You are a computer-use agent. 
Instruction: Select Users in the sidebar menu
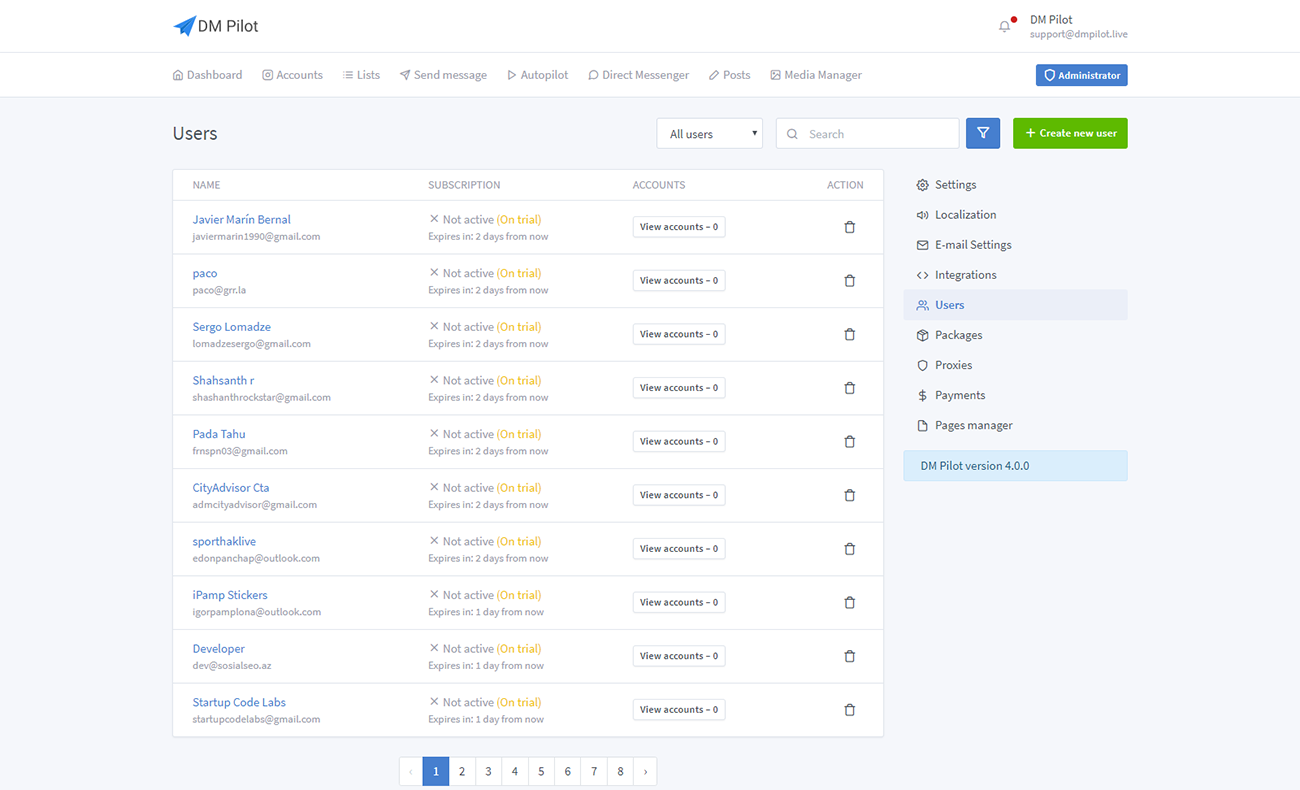pyautogui.click(x=1015, y=305)
